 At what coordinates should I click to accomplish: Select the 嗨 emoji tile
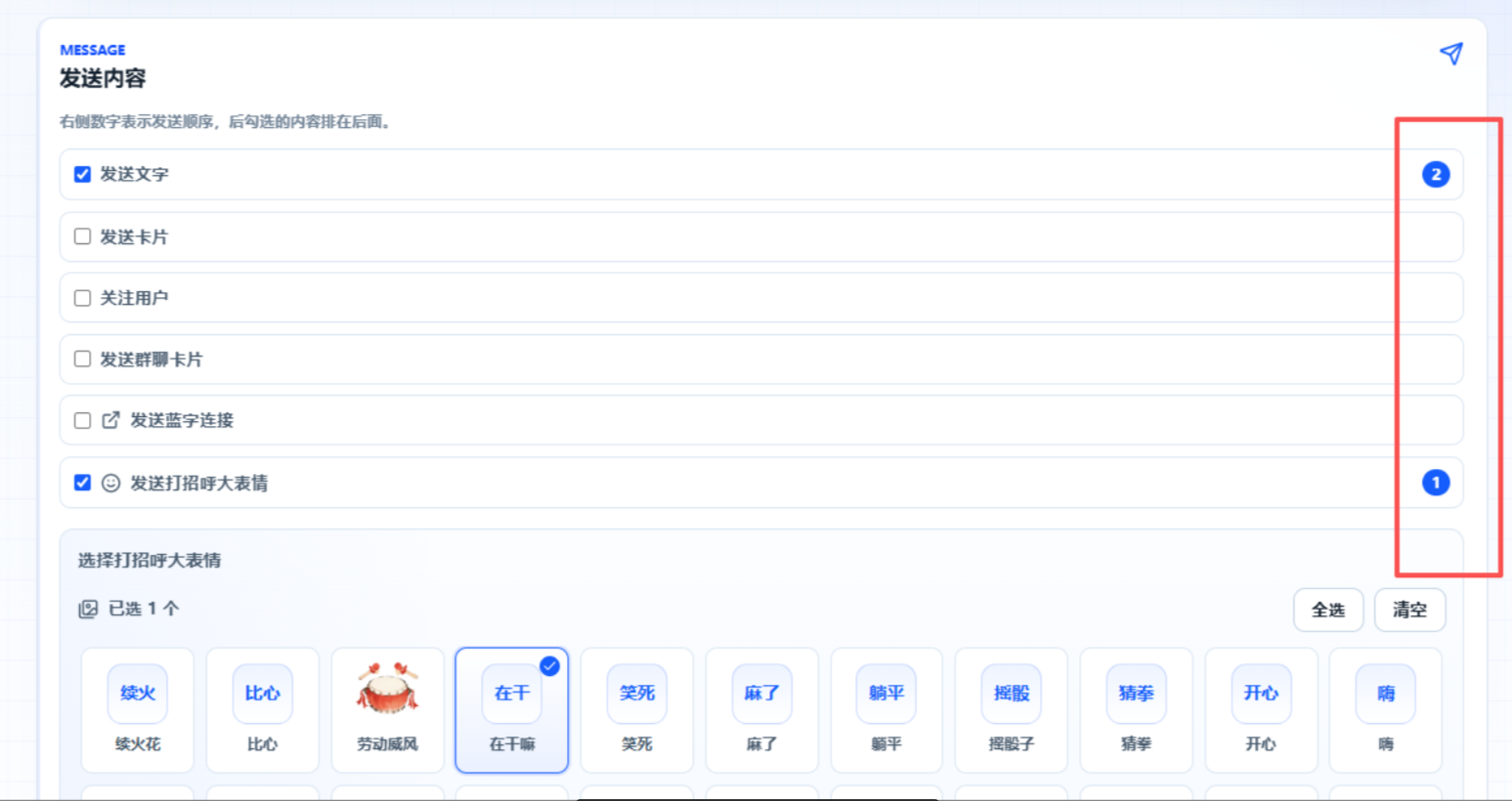tap(1386, 710)
